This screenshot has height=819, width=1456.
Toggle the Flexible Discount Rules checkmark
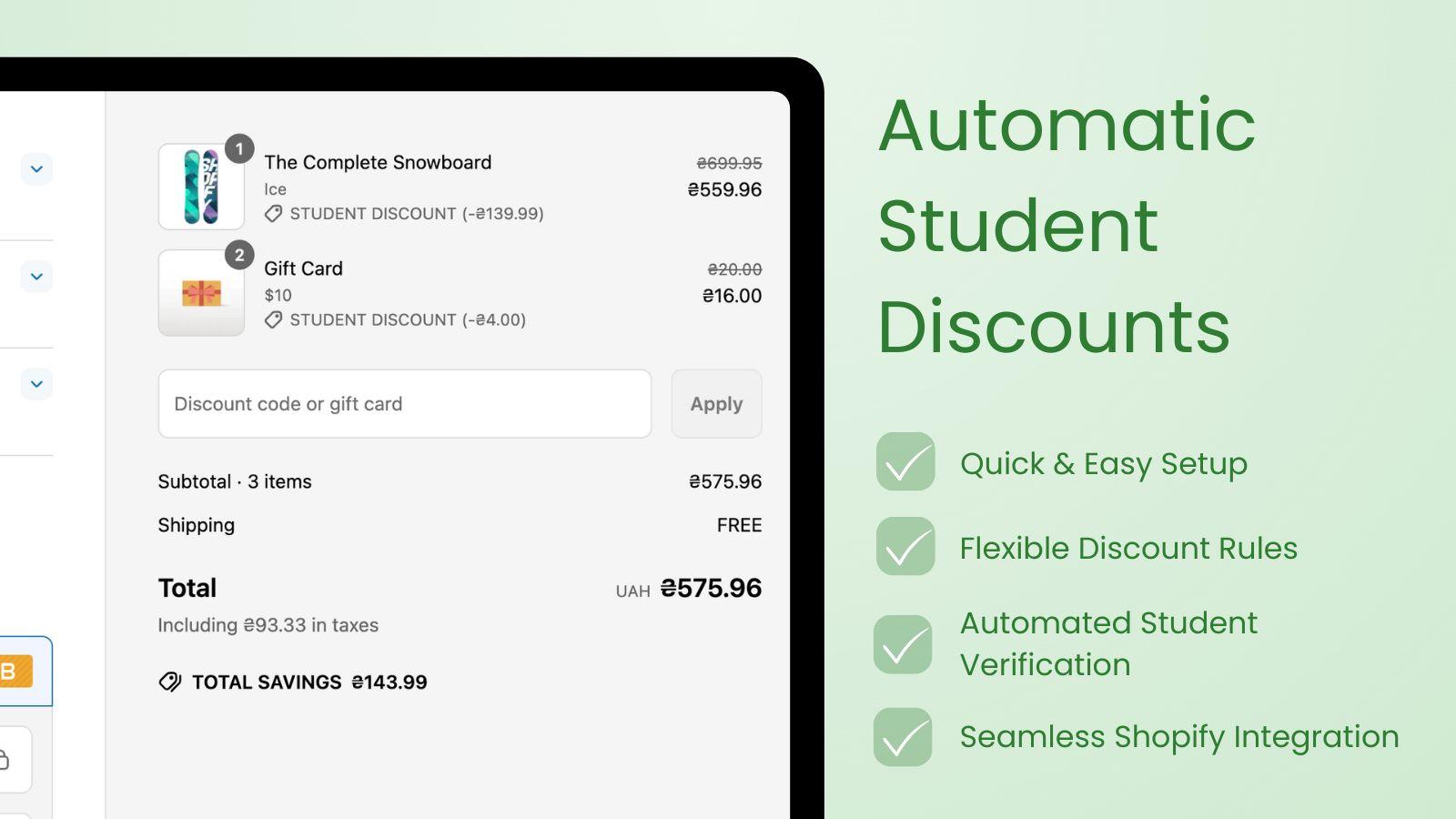tap(903, 547)
